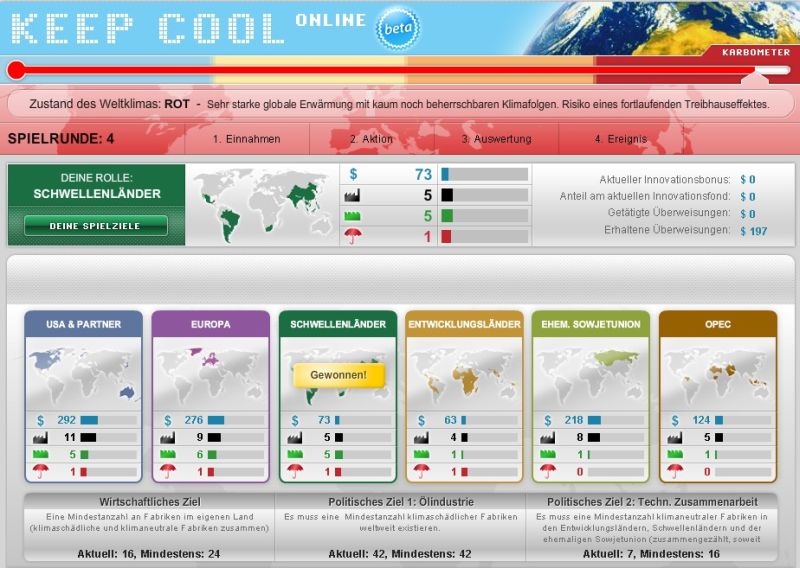
Task: Click the beta badge in header
Action: 398,28
